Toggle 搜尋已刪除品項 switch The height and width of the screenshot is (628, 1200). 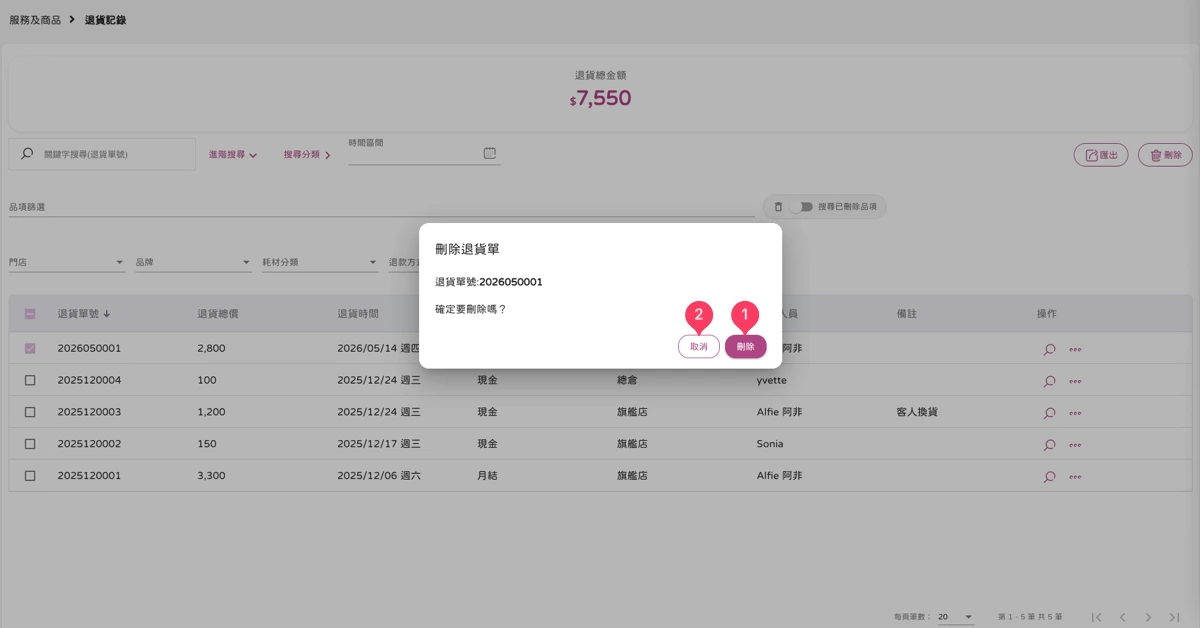coord(800,207)
